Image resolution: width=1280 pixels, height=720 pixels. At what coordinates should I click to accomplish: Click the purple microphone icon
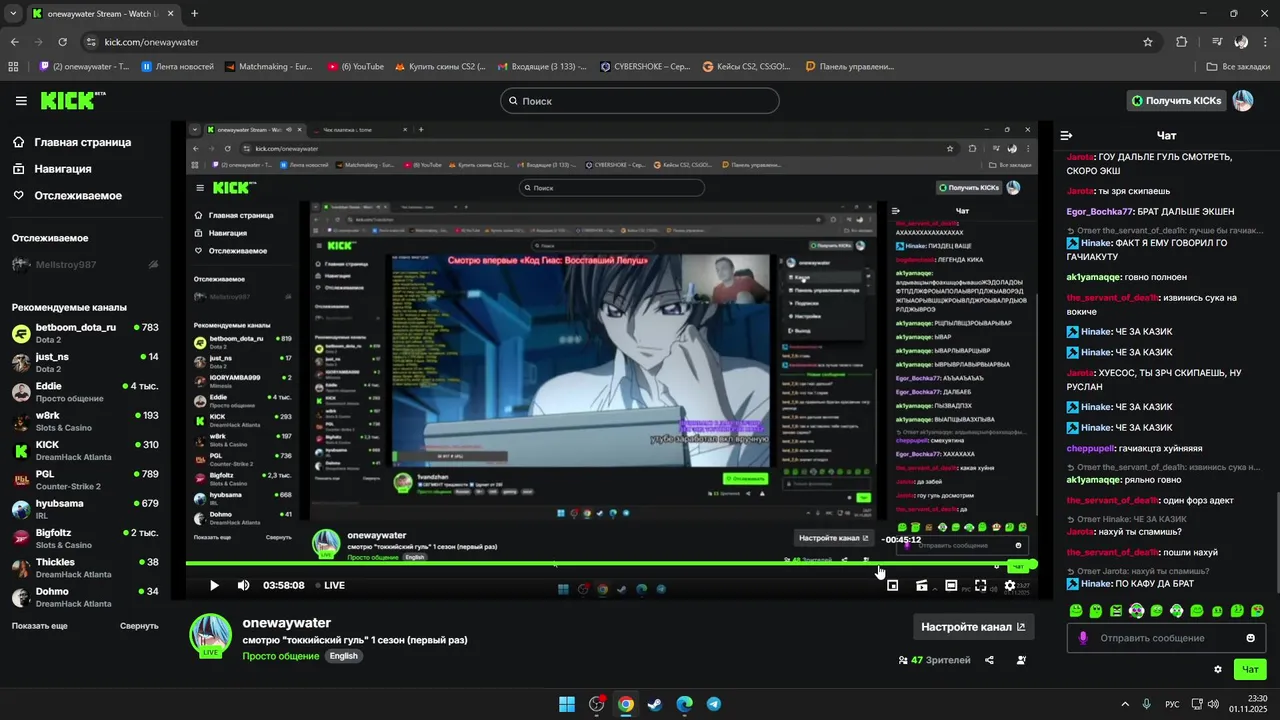click(x=1083, y=638)
